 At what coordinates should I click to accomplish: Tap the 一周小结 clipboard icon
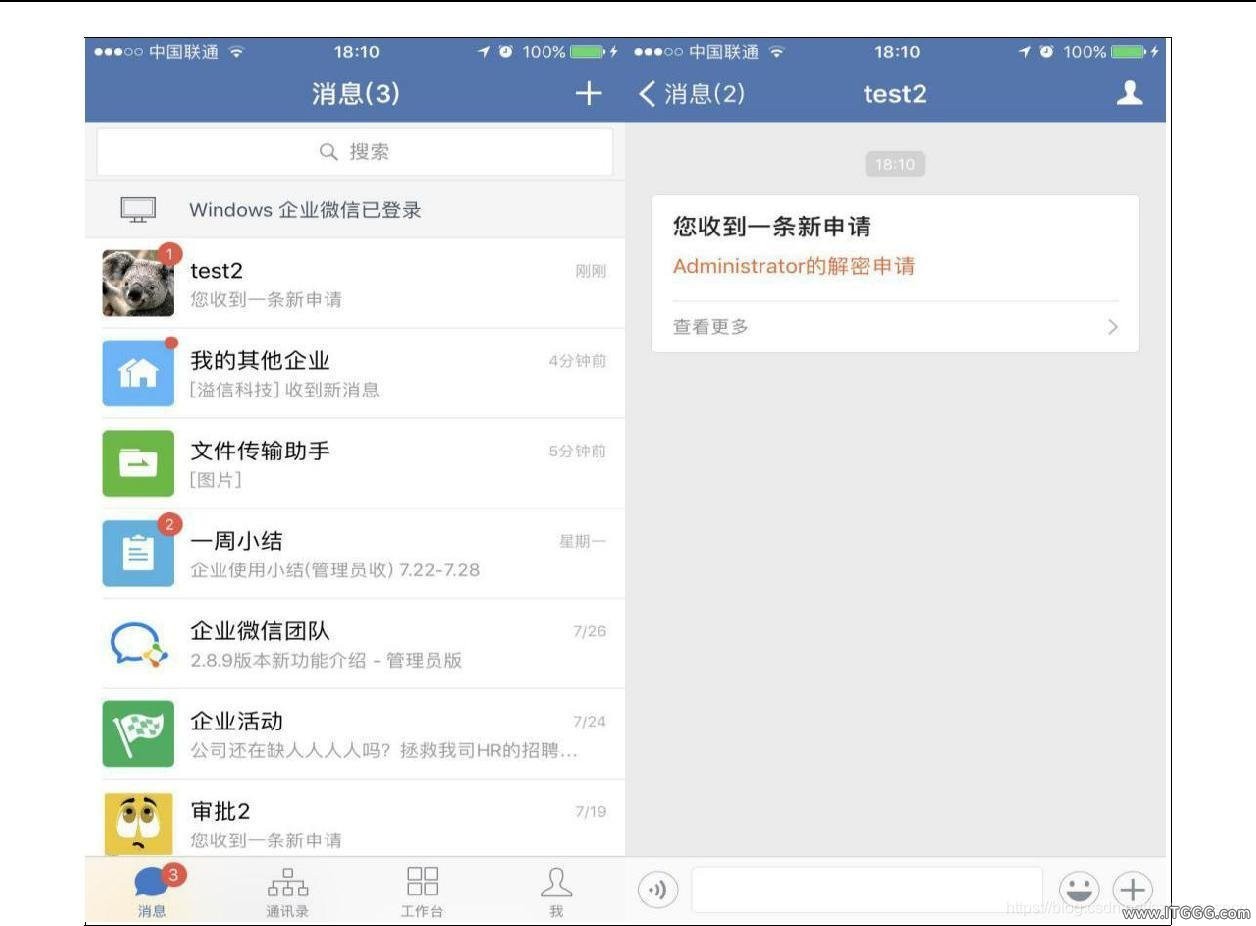coord(138,553)
